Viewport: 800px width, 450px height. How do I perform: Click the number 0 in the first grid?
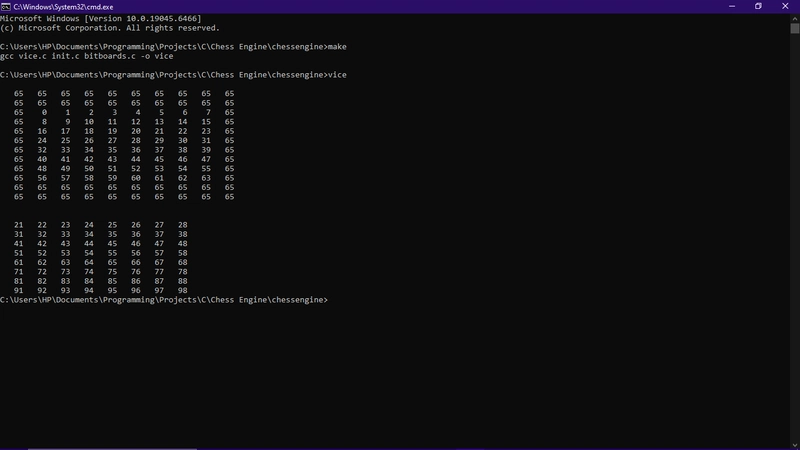point(44,113)
